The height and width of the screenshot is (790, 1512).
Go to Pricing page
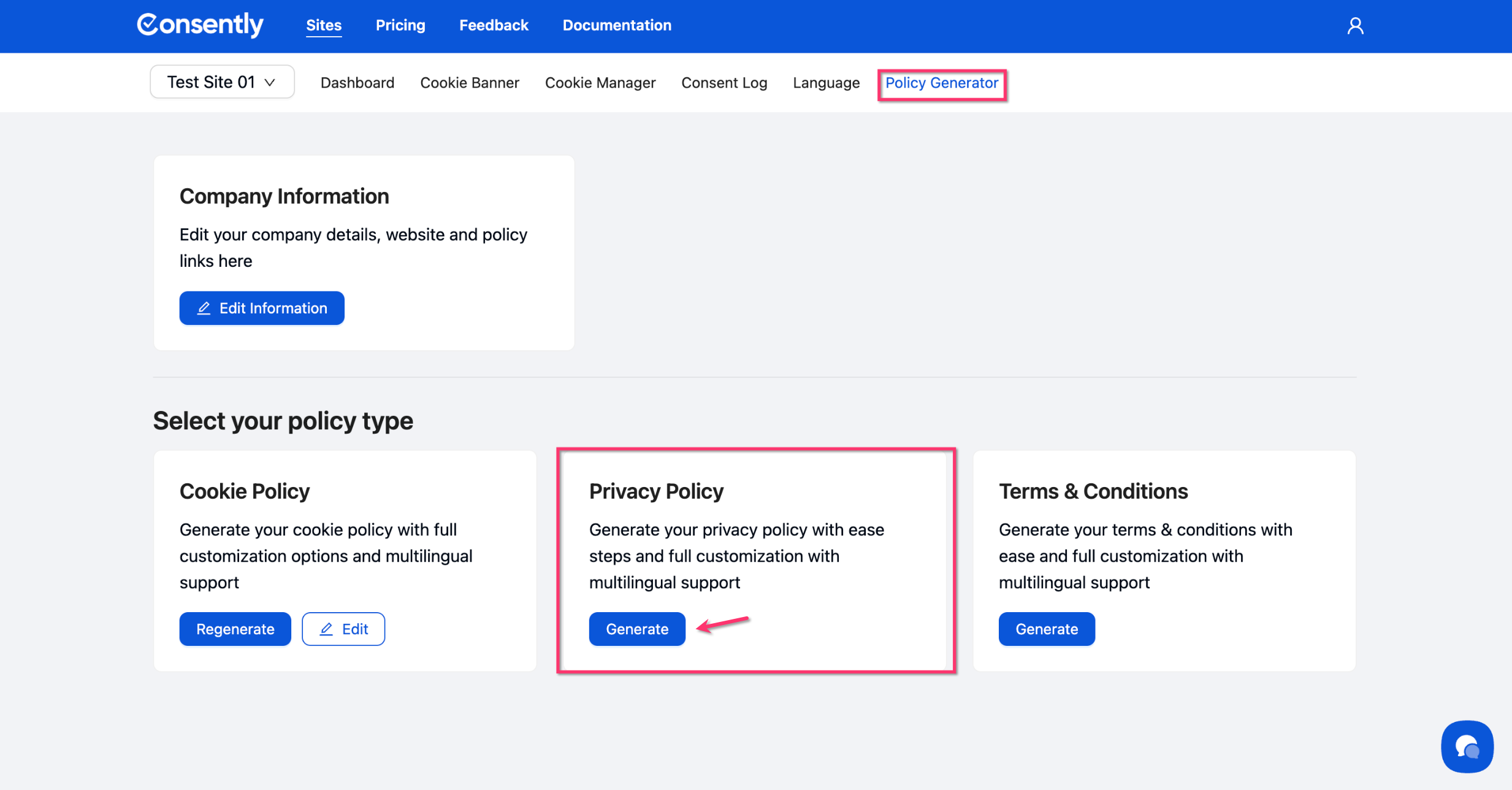click(400, 25)
